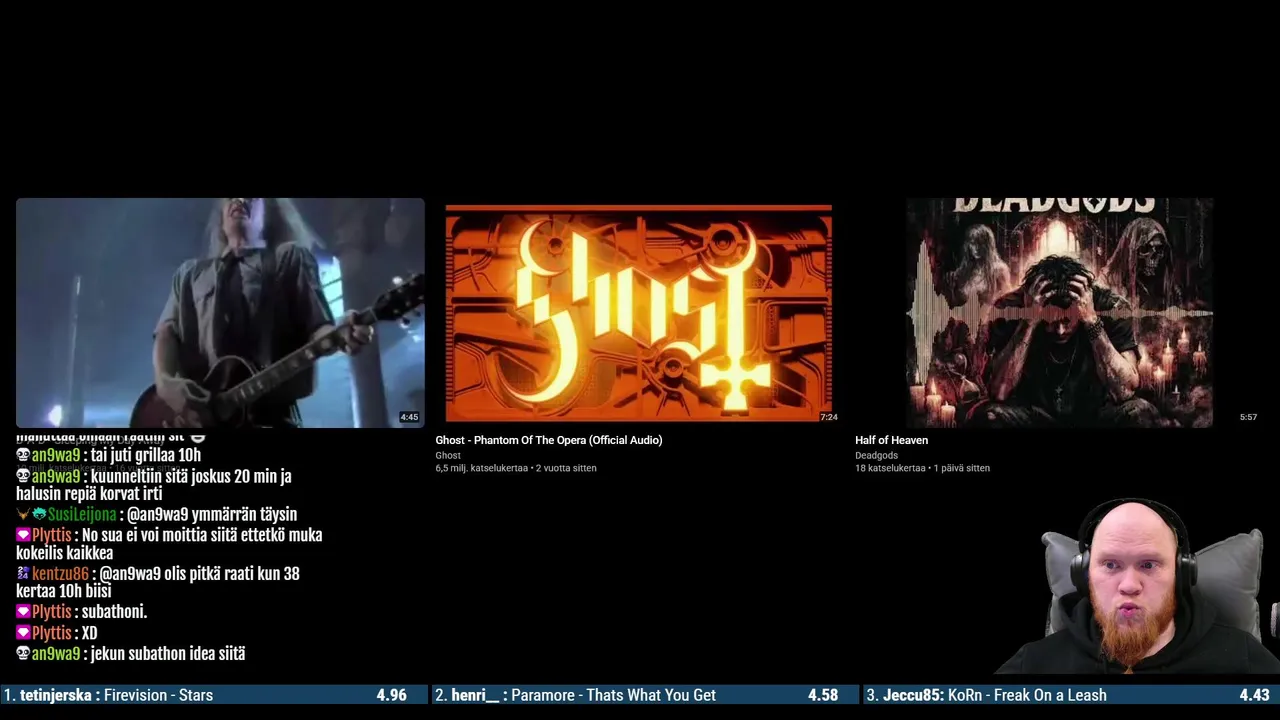Open the Deadgods Half of Heaven thumbnail

[x=1059, y=313]
